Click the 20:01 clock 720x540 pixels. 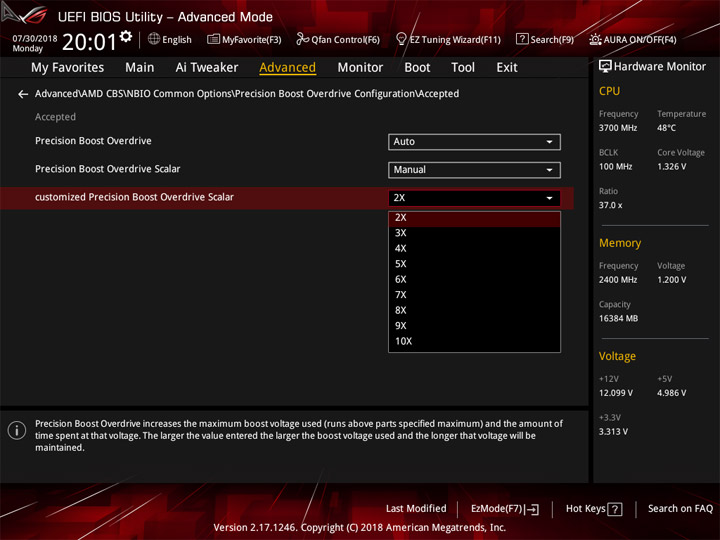point(90,42)
